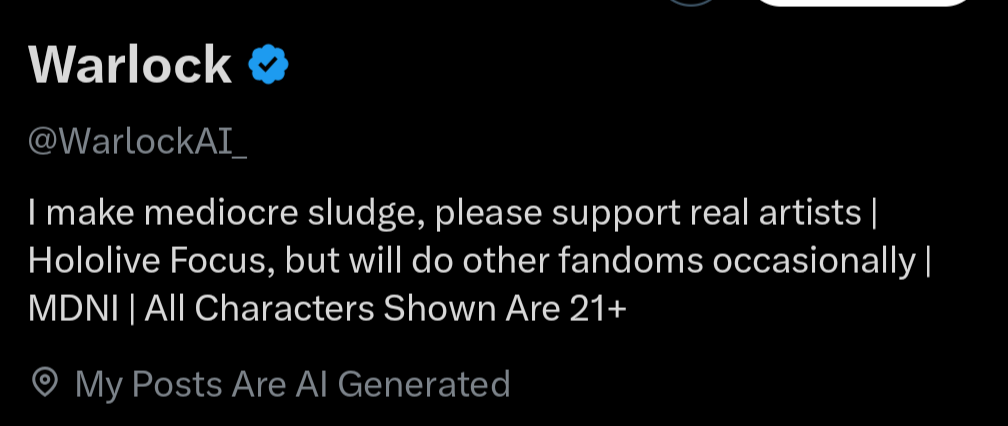The height and width of the screenshot is (426, 1008).
Task: Tap the partially visible circular icon button
Action: (x=693, y=2)
